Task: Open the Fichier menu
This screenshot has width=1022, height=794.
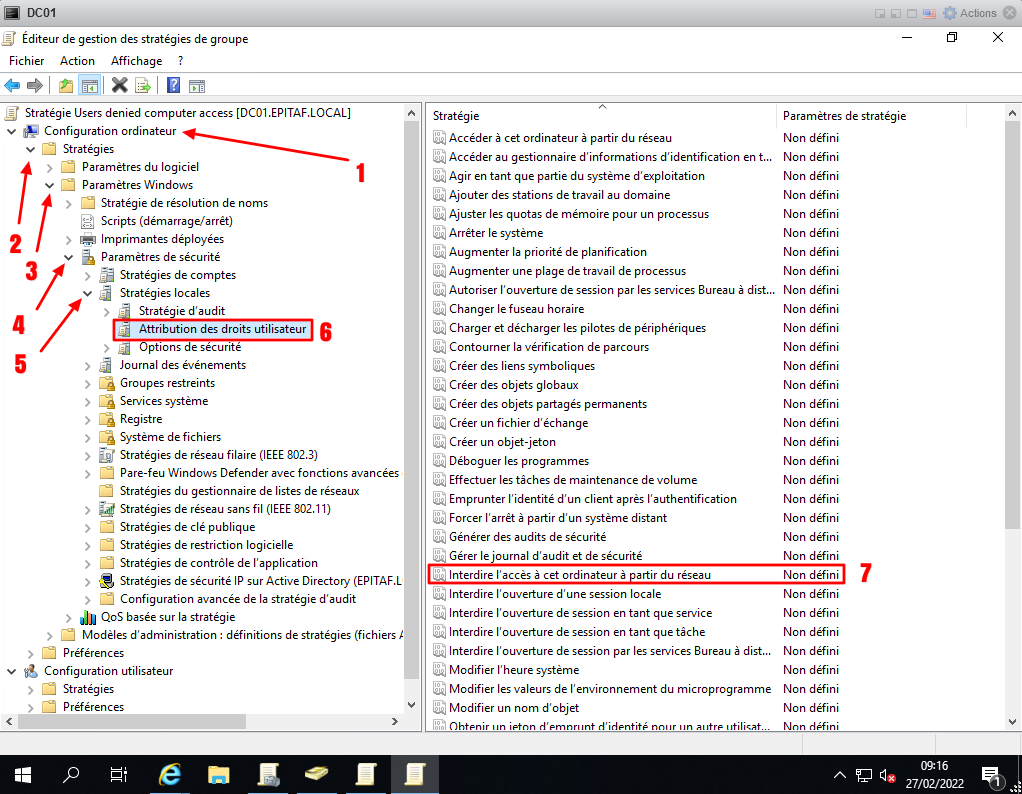Action: (x=27, y=61)
